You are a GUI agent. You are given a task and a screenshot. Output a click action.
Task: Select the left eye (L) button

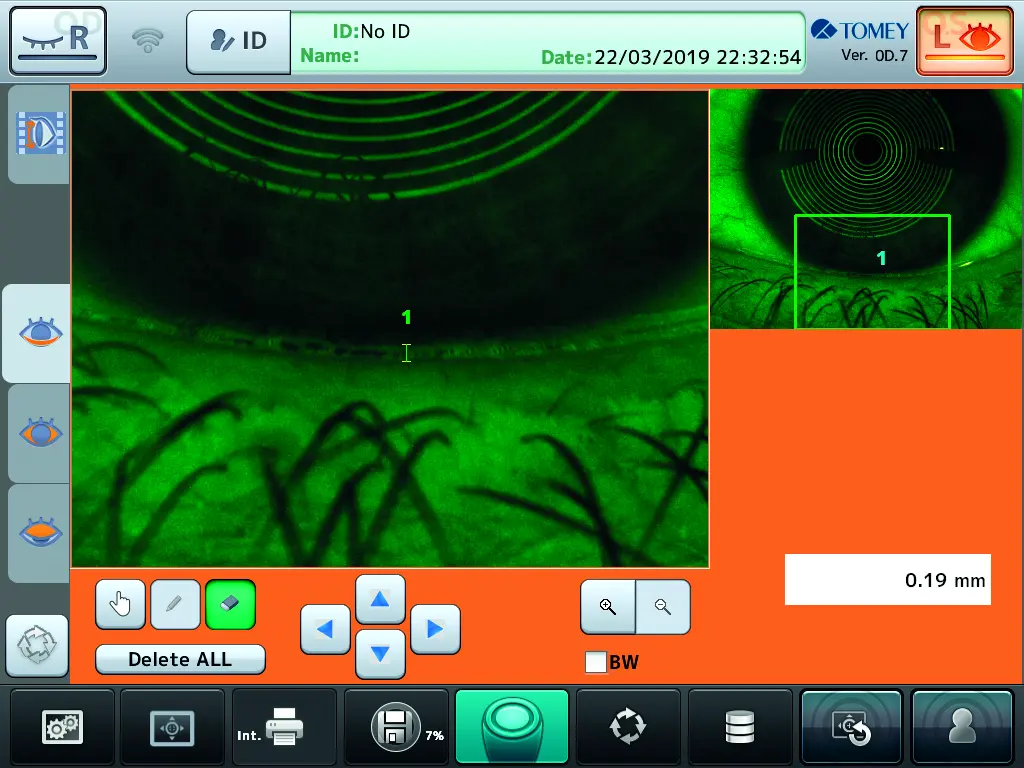coord(964,41)
